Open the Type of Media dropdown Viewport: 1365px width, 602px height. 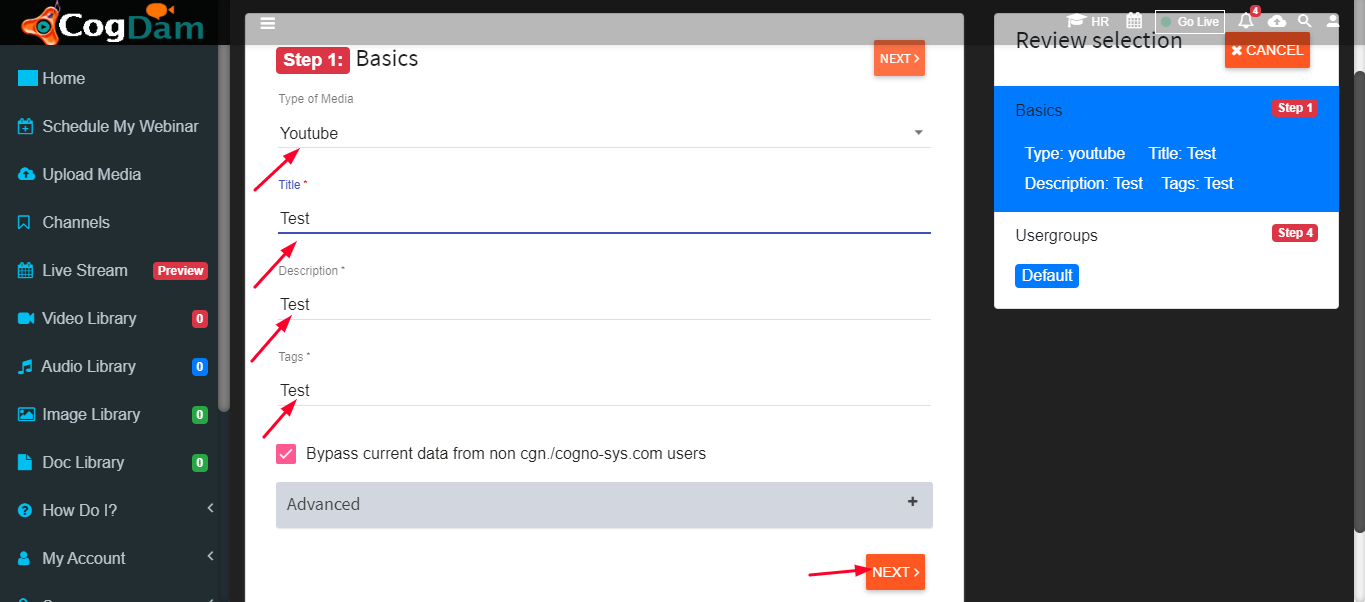click(x=604, y=133)
